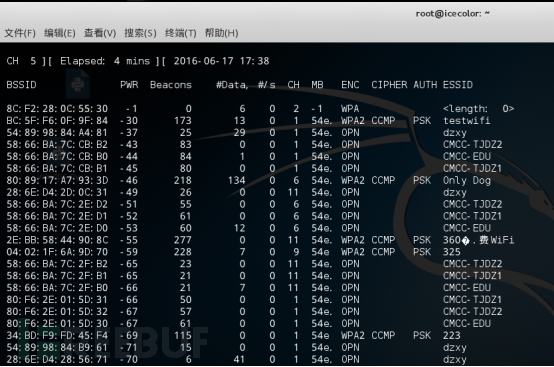554x367 pixels.
Task: Select BSSID 58:66:BA:7C:CB:B1
Action: pos(57,168)
